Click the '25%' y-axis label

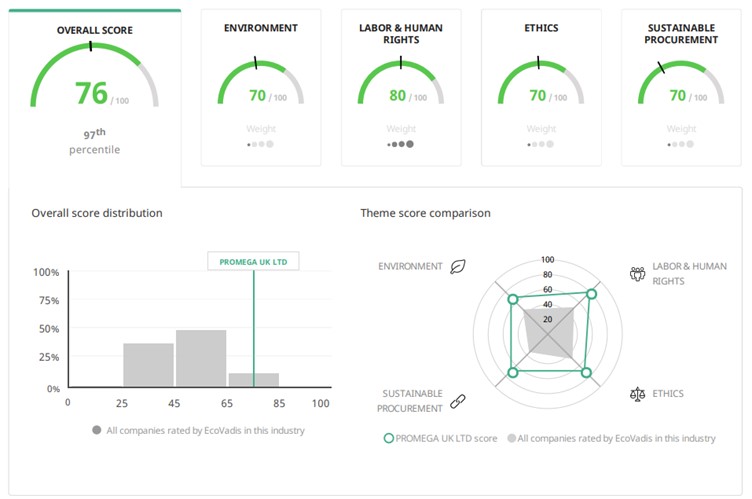pos(49,357)
